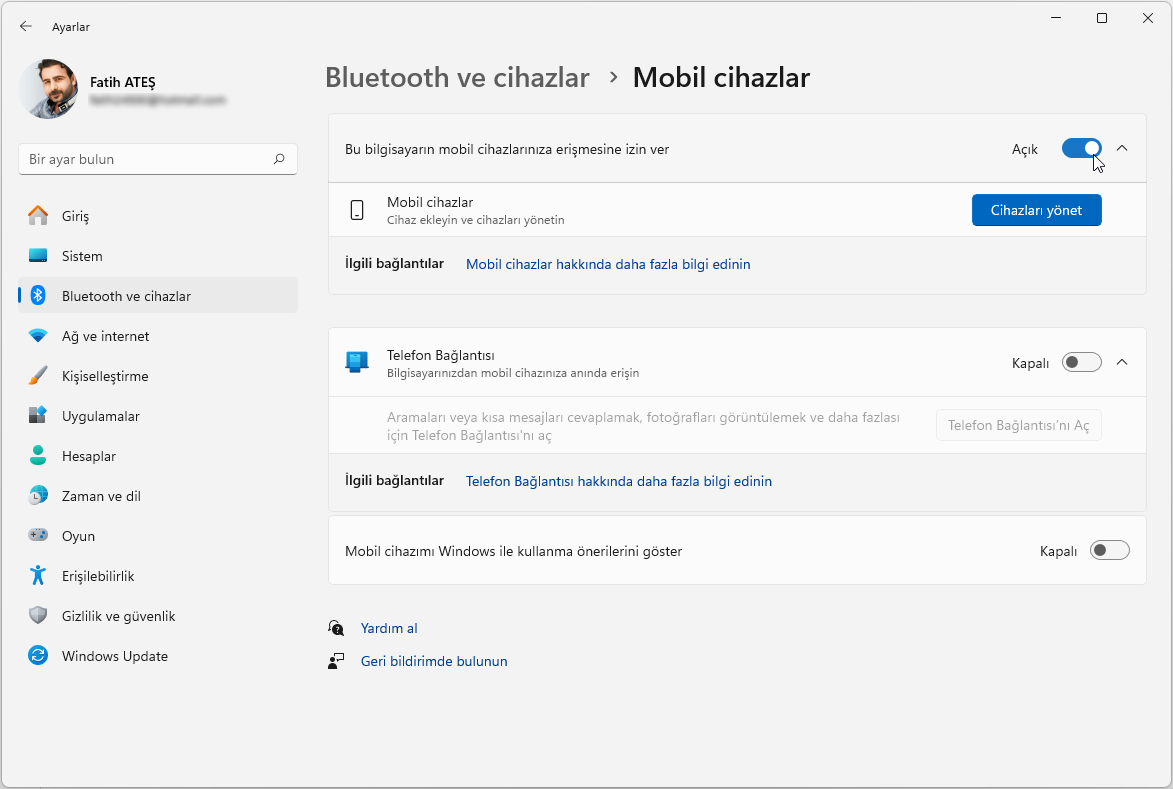Viewport: 1173px width, 789px height.
Task: Collapse the mobile device access section chevron
Action: point(1122,149)
